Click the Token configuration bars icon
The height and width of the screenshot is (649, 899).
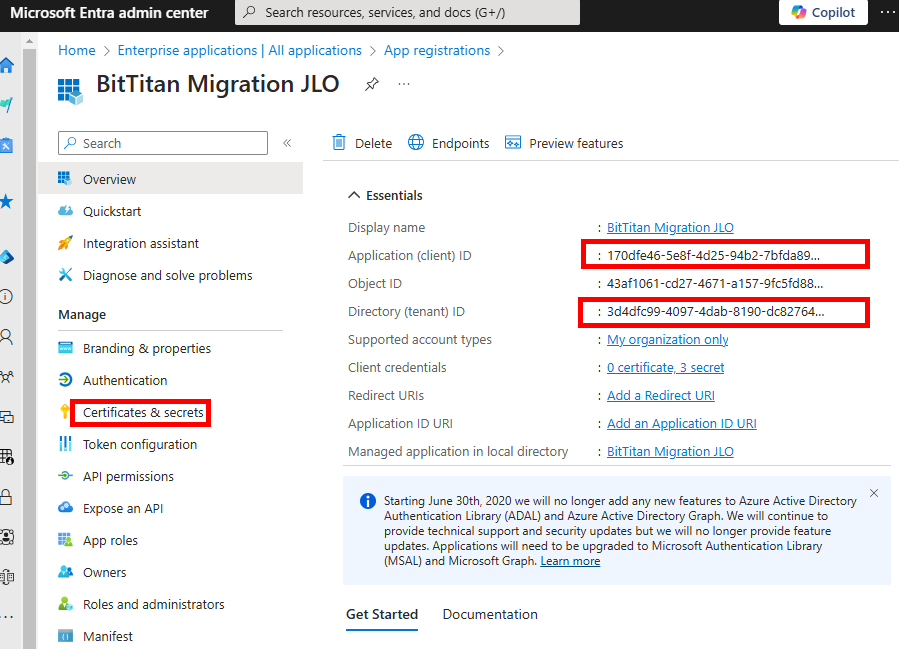click(x=65, y=443)
